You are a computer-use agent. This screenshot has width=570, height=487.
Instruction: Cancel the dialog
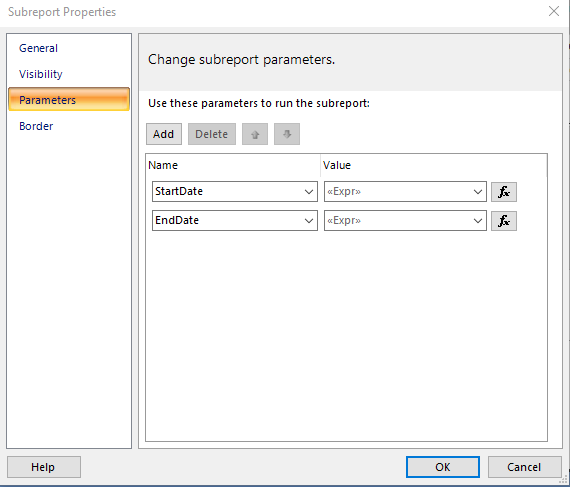click(x=524, y=467)
